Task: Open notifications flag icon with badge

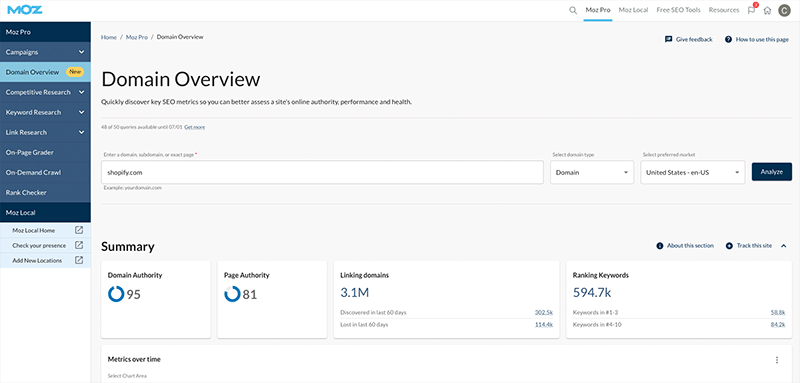Action: (x=752, y=10)
